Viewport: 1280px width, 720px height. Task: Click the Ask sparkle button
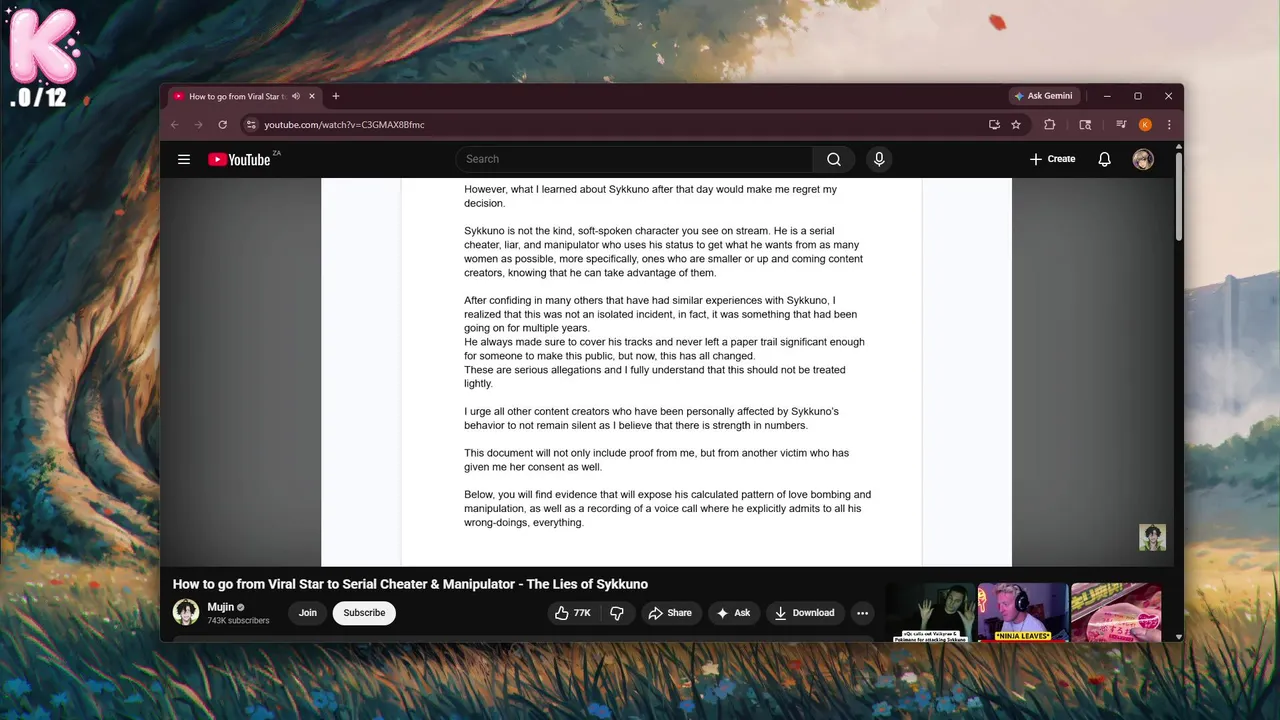click(733, 613)
